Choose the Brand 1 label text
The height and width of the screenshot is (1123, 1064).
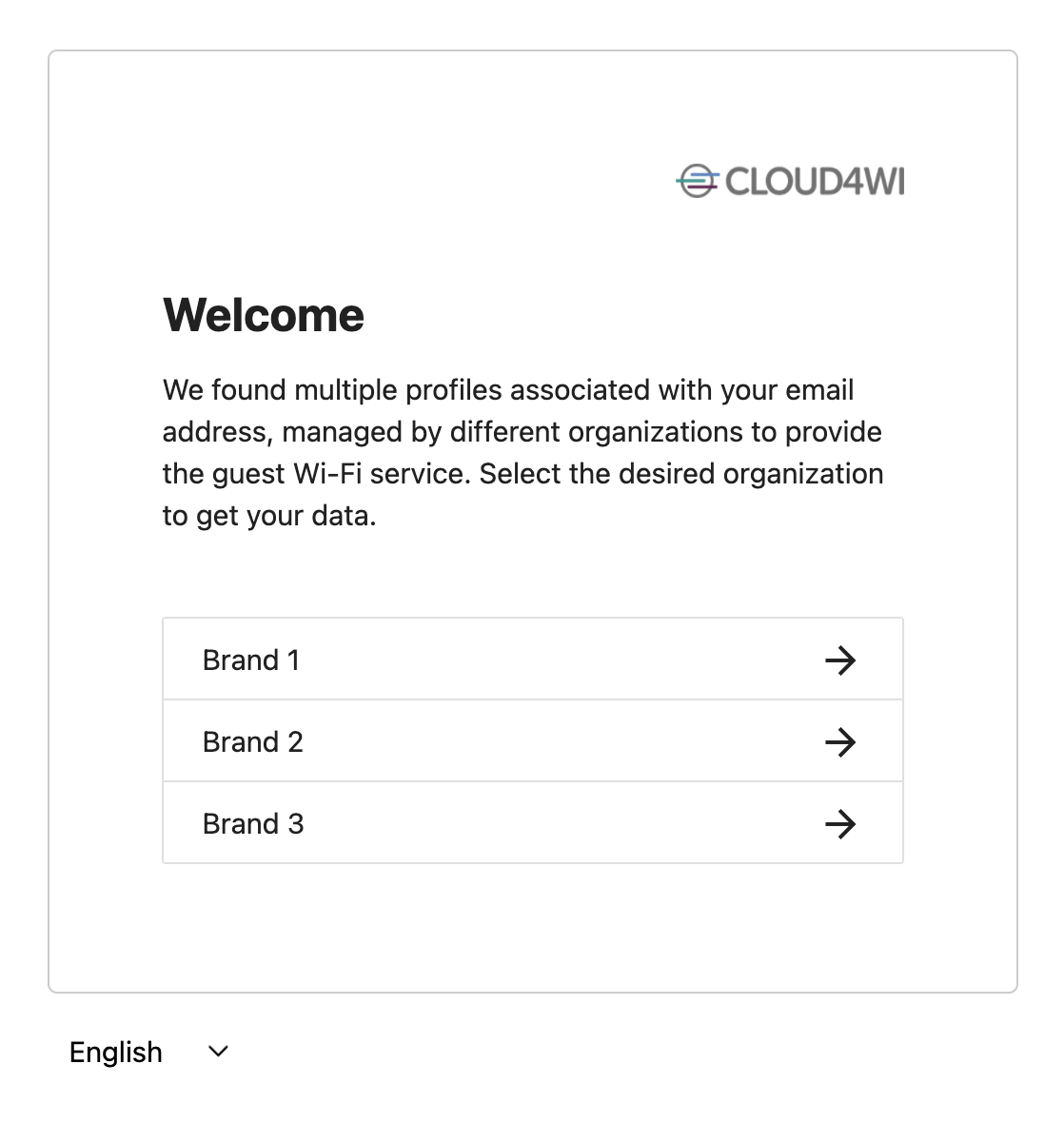pos(250,660)
